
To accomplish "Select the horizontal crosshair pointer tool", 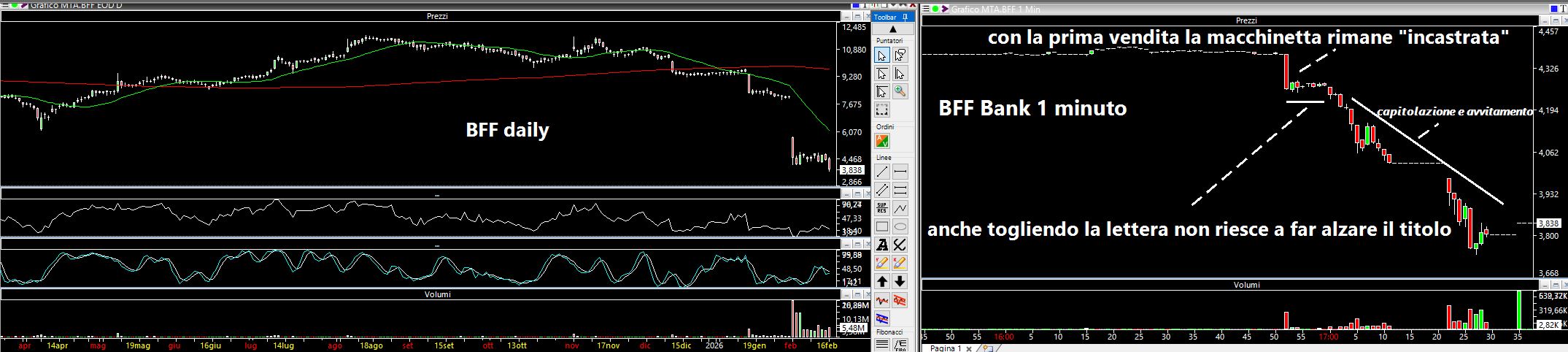I will (882, 74).
